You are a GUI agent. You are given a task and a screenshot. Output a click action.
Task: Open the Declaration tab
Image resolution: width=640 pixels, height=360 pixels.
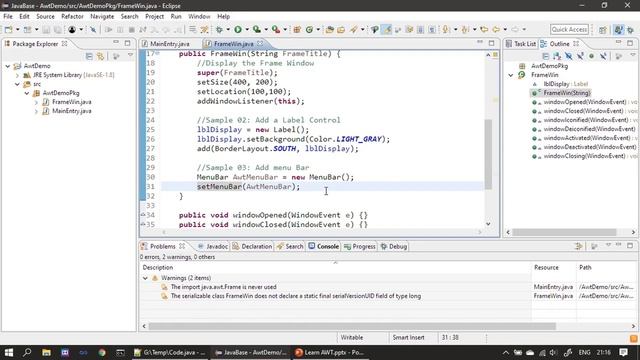(x=252, y=247)
